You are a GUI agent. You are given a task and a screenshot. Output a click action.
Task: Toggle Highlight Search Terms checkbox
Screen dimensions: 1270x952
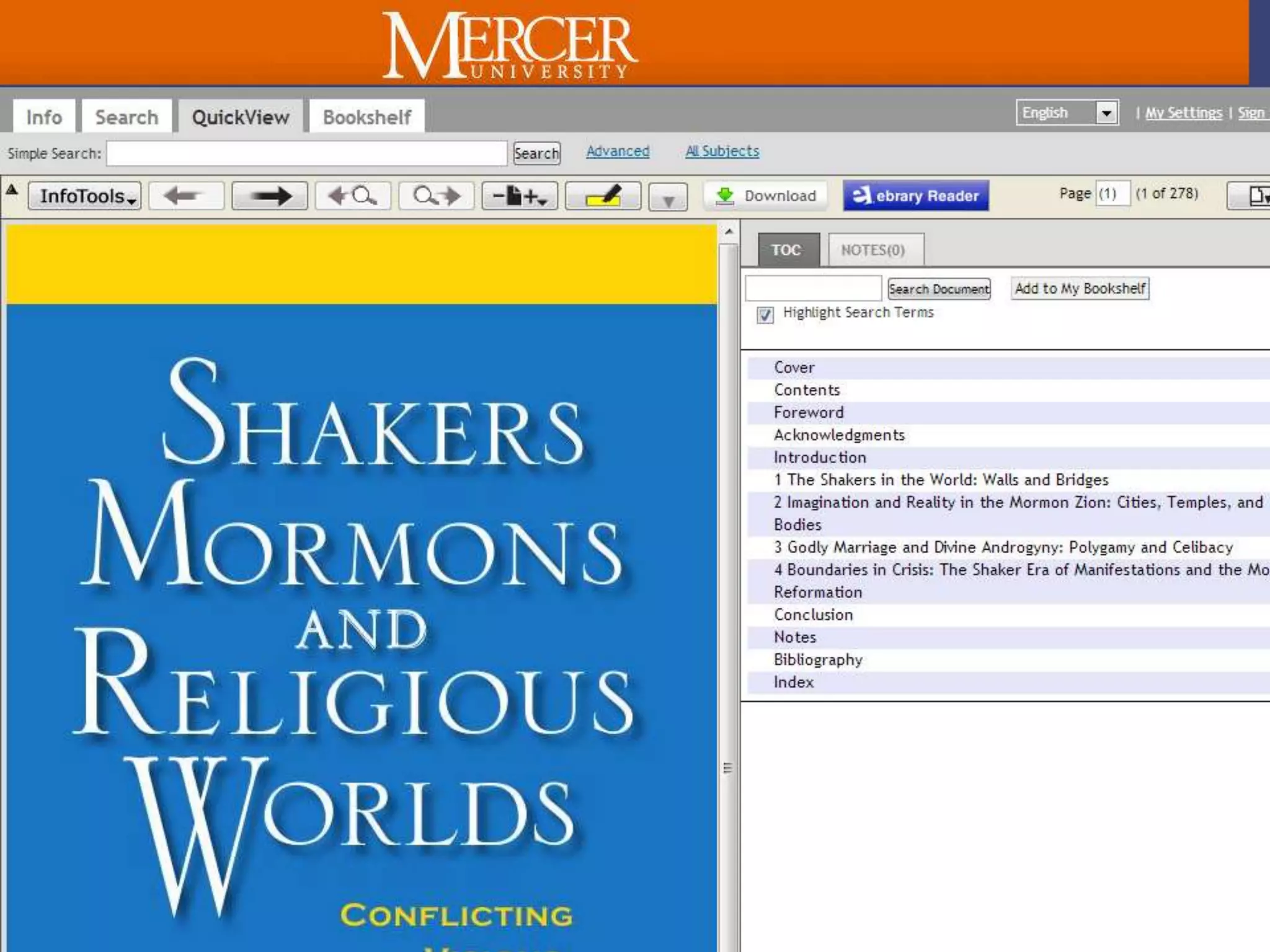tap(765, 315)
